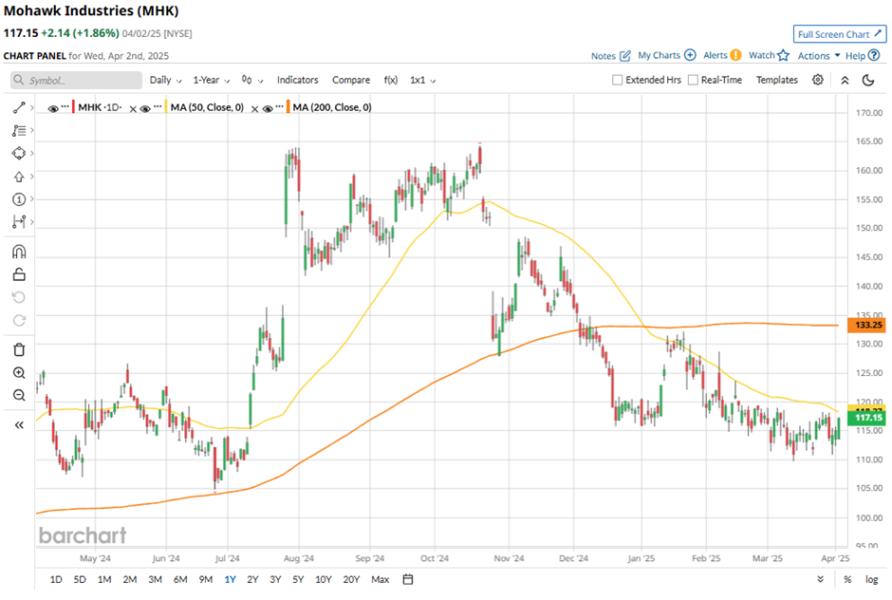Switch axis to percent scale
This screenshot has width=892, height=600.
pos(848,579)
